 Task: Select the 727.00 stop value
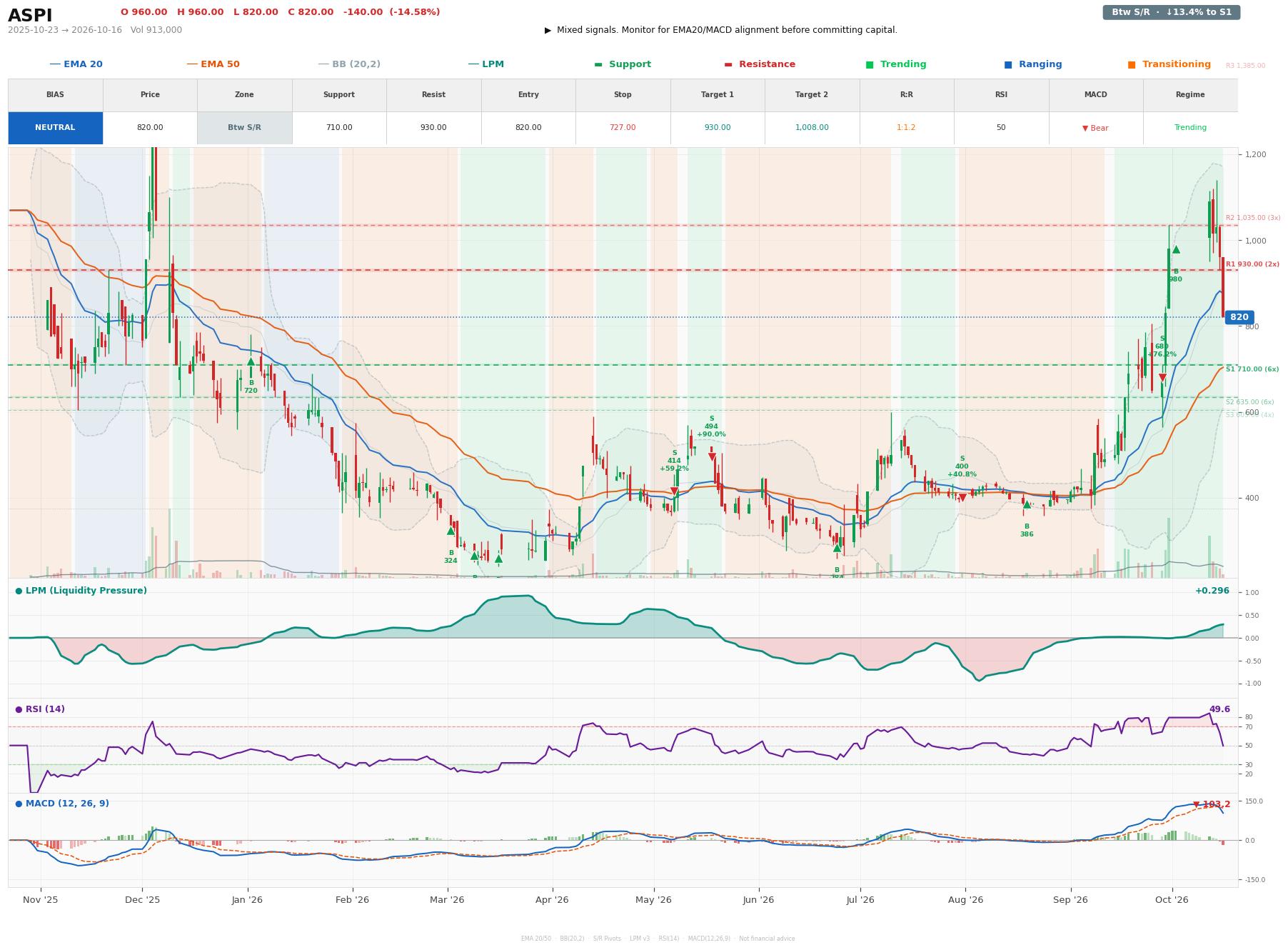623,128
